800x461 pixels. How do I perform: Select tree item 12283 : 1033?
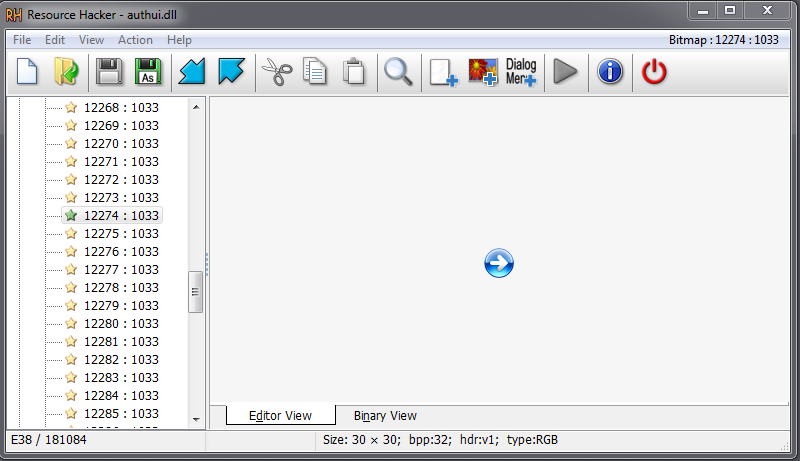click(x=121, y=378)
